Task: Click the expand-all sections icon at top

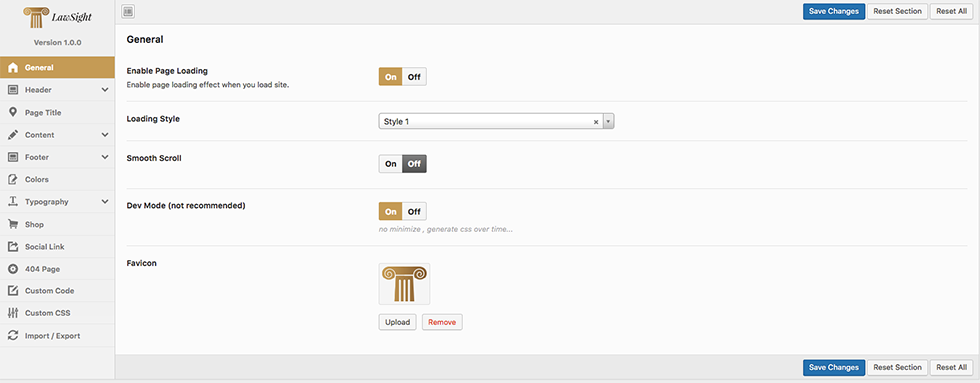Action: [128, 11]
